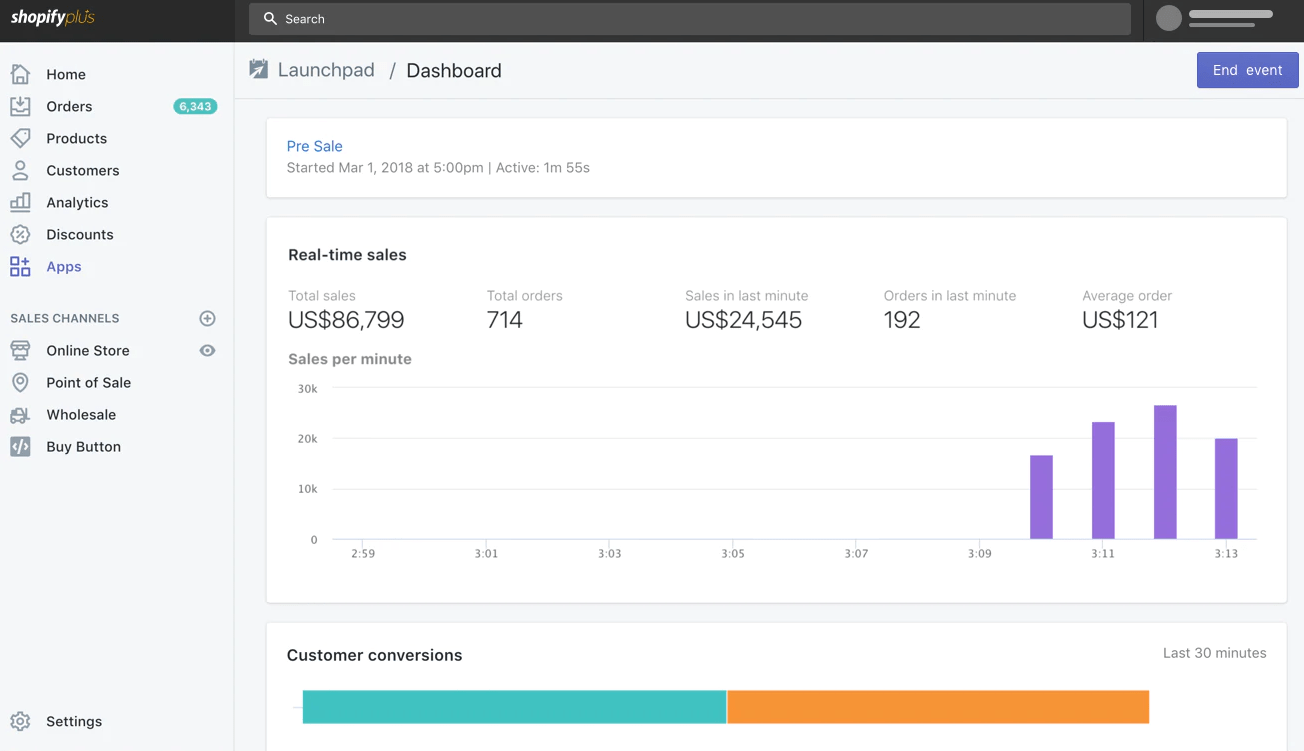The height and width of the screenshot is (751, 1304).
Task: Click the Customers person icon
Action: (x=20, y=170)
